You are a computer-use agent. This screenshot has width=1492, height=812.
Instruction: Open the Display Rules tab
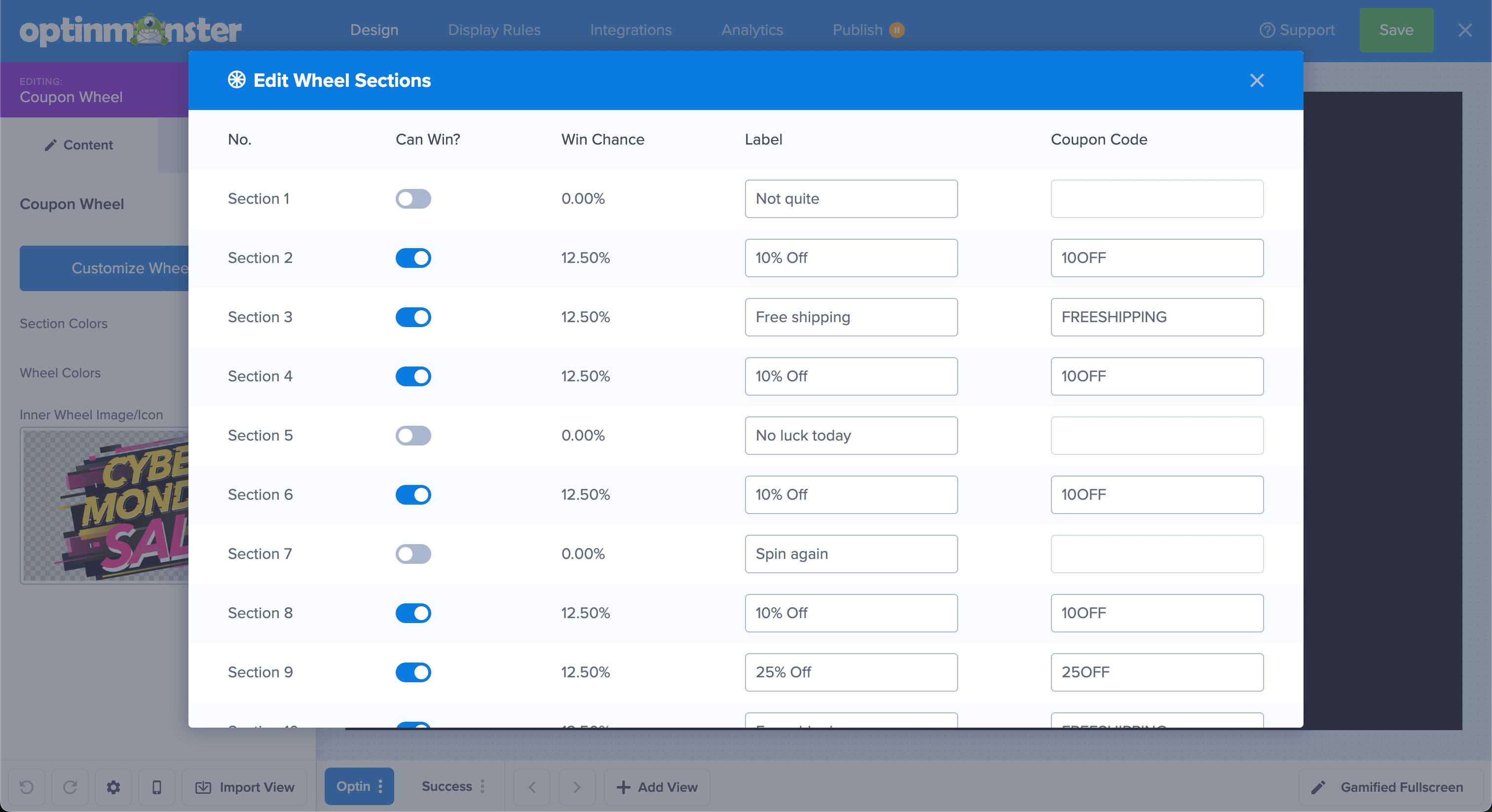click(493, 30)
